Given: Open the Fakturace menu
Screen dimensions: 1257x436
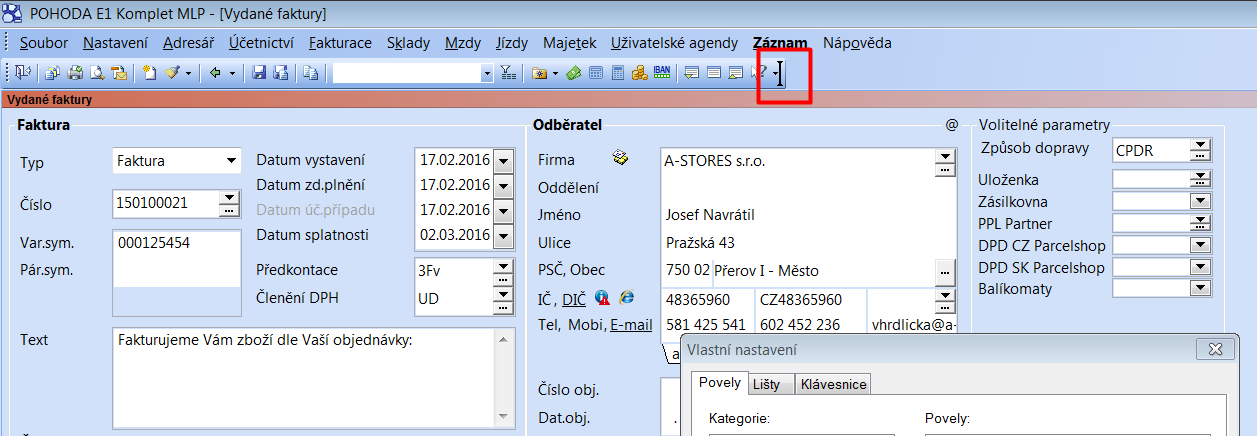Looking at the screenshot, I should (340, 43).
